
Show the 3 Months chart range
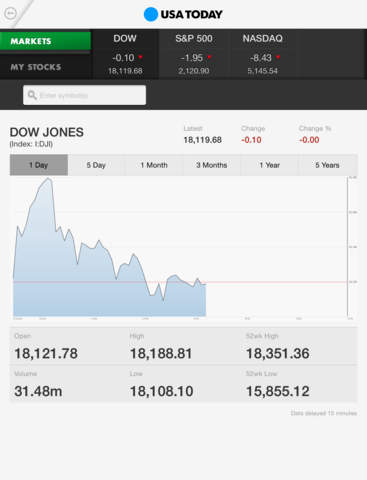coord(212,165)
